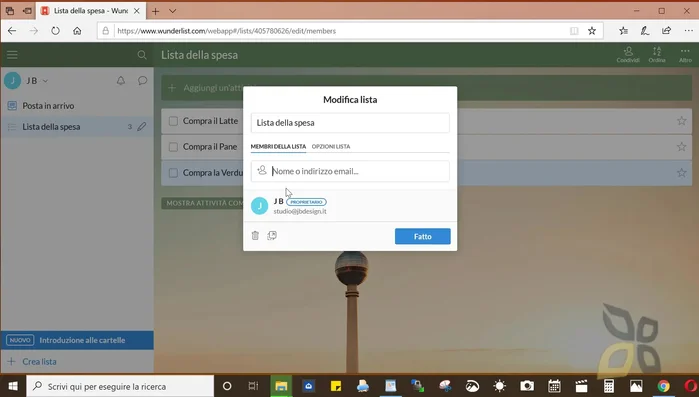Select the Membri della Lista tab
This screenshot has width=699, height=397.
tap(278, 146)
